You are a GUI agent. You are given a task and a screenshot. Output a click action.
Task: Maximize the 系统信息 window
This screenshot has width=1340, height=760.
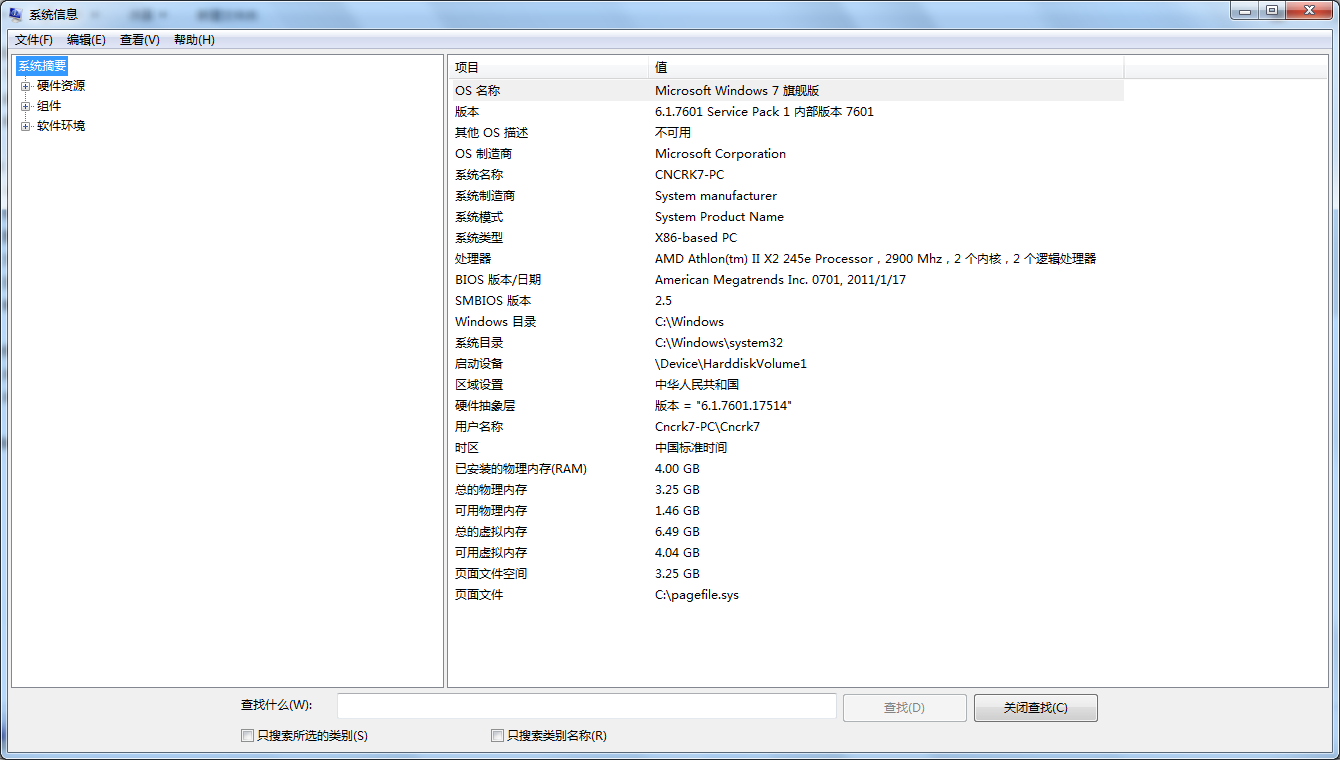tap(1272, 10)
